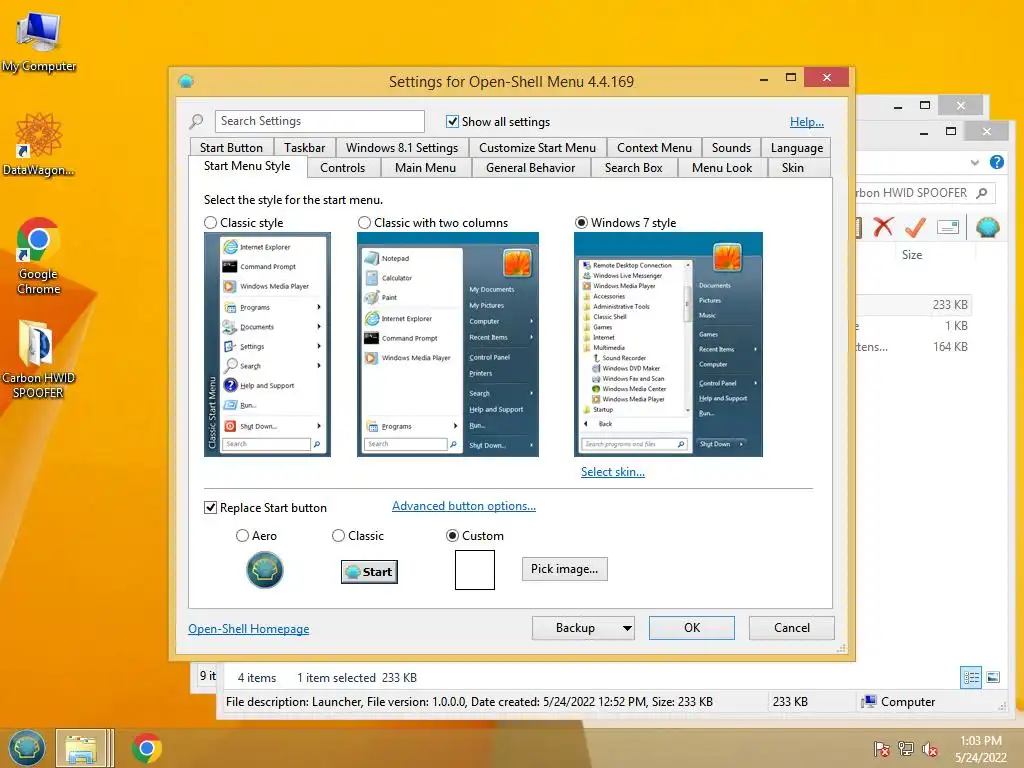The width and height of the screenshot is (1024, 768).
Task: Click the shell icon in Explorer toolbar
Action: coord(987,227)
